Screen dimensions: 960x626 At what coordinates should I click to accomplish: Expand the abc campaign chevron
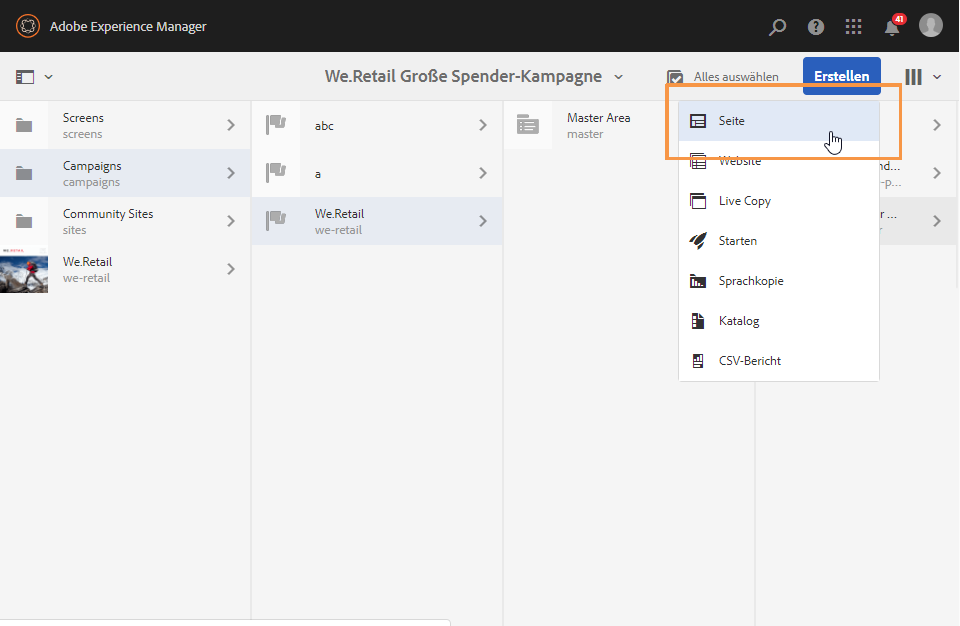click(x=482, y=125)
